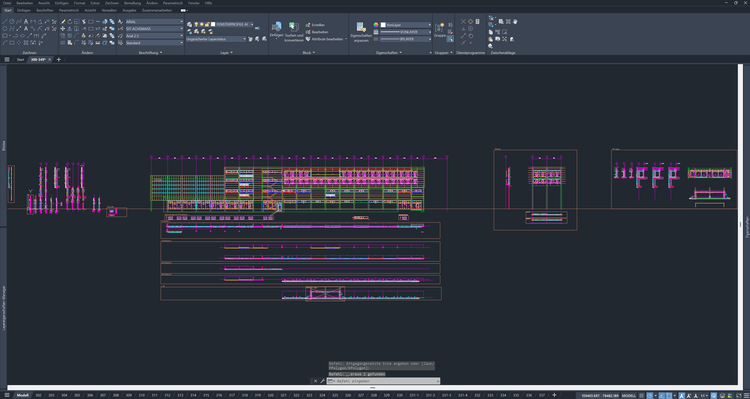Switch to Ausgabe ribbon tab
750x399 pixels.
pos(129,10)
